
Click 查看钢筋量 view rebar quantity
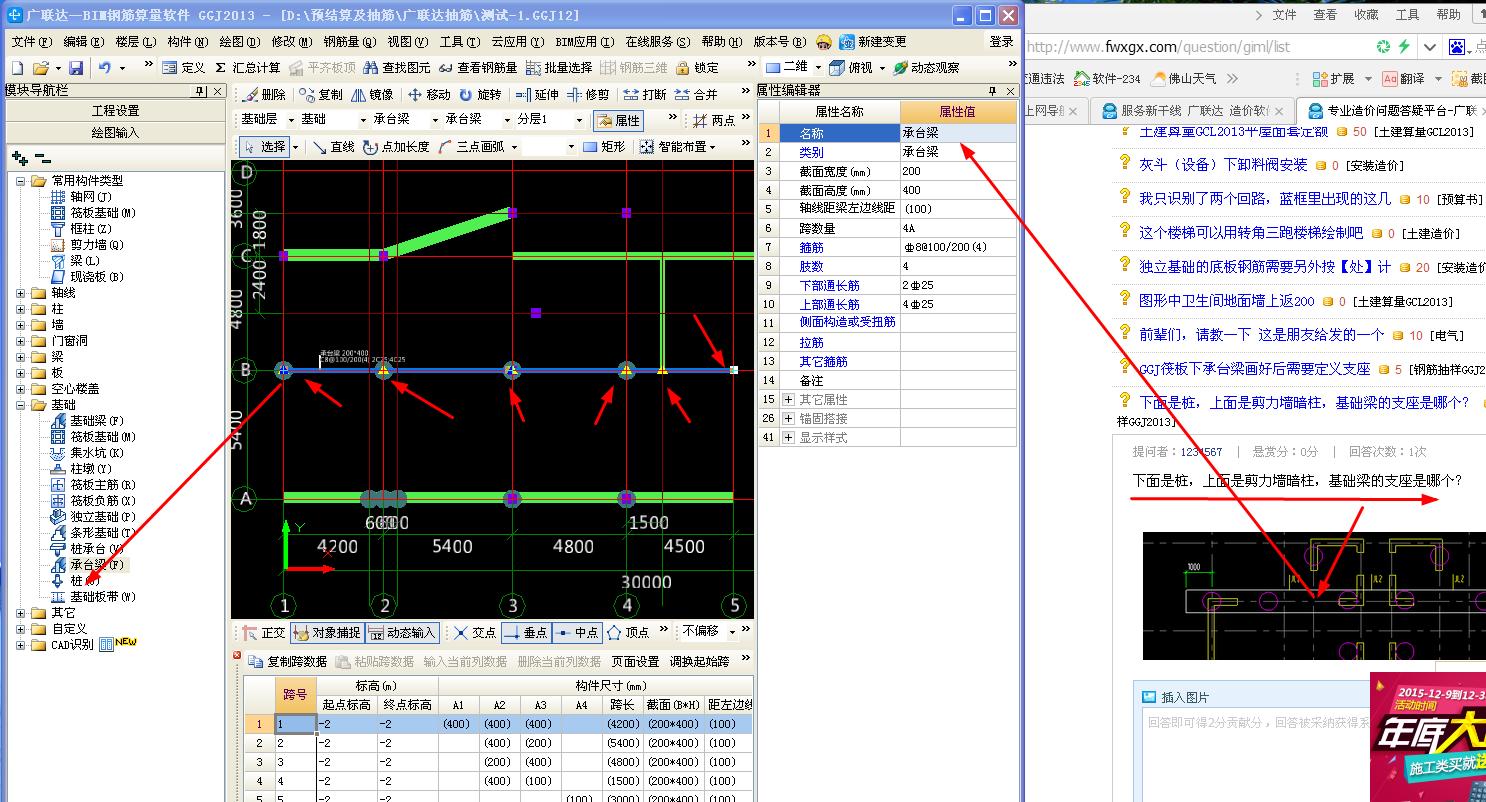[x=478, y=67]
